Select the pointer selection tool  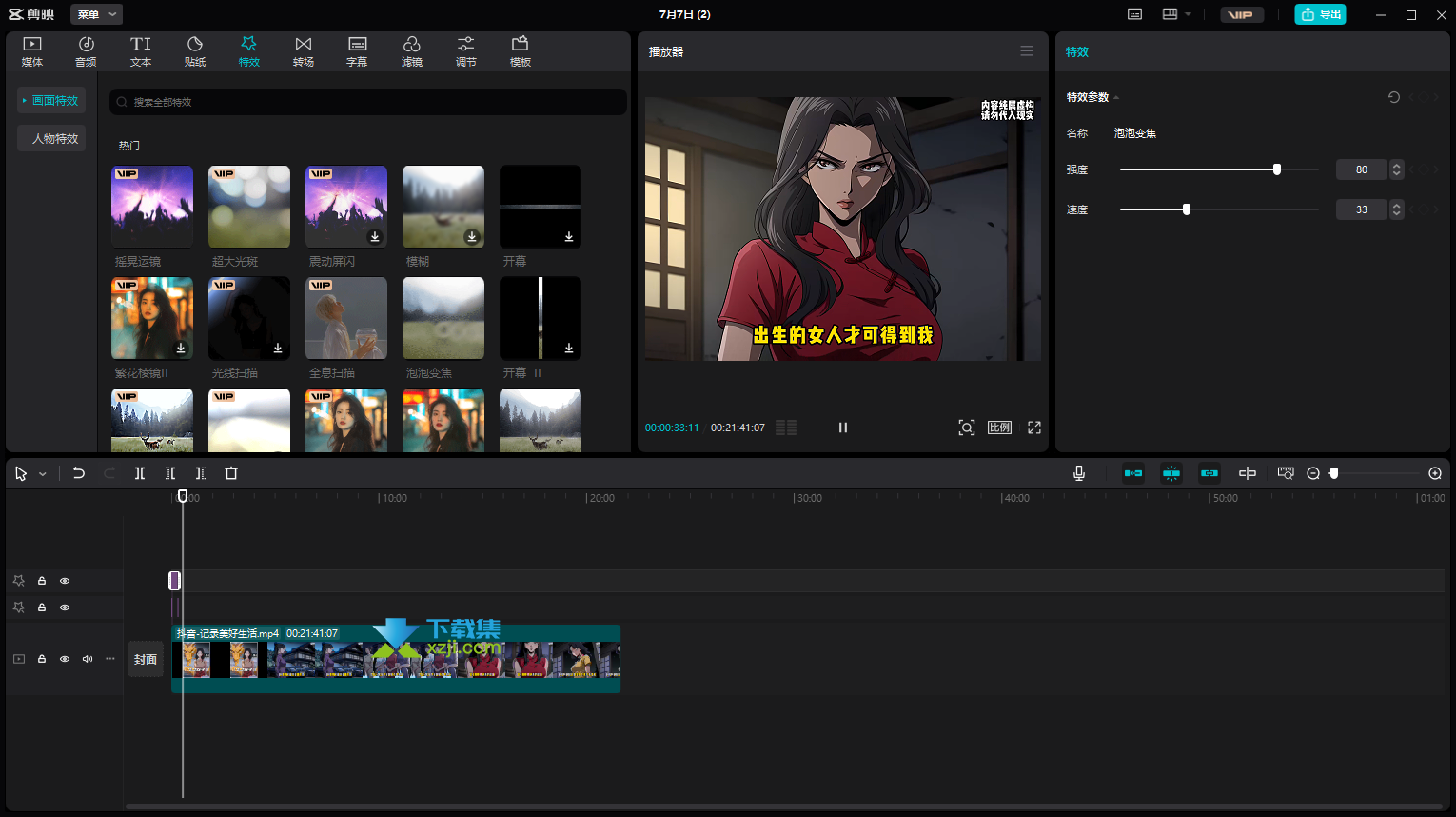(21, 473)
